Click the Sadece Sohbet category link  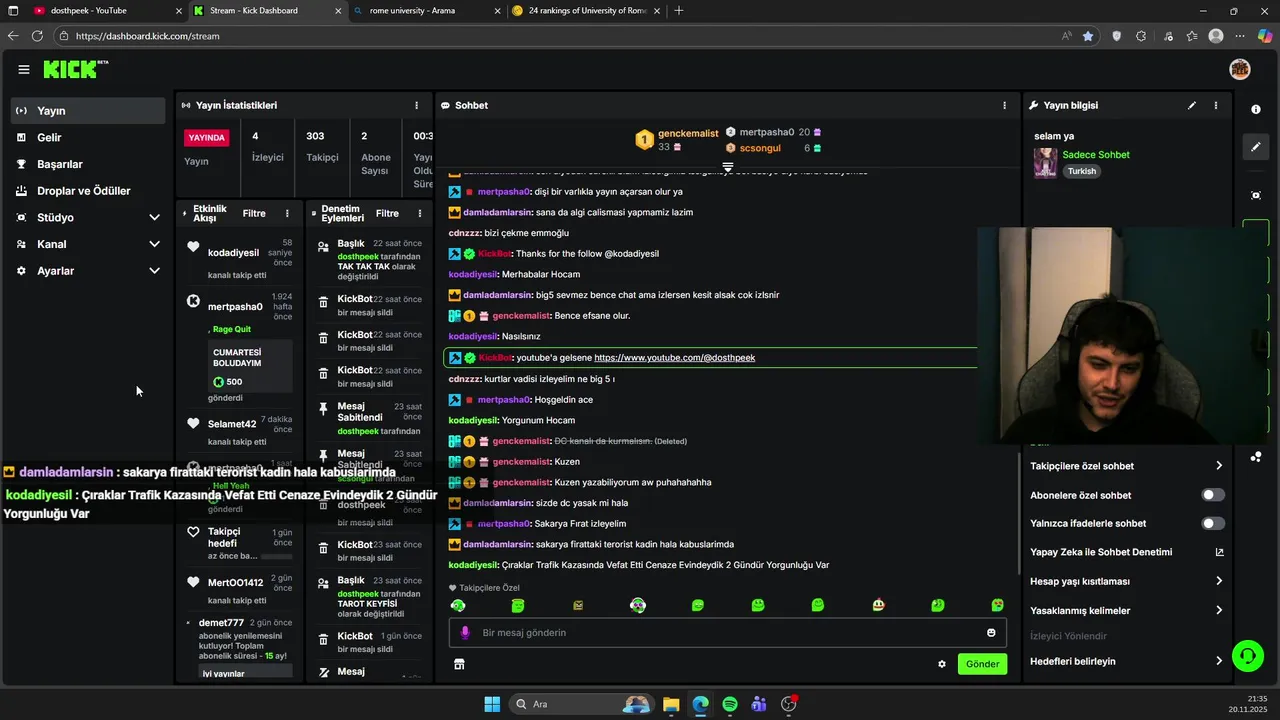point(1096,155)
